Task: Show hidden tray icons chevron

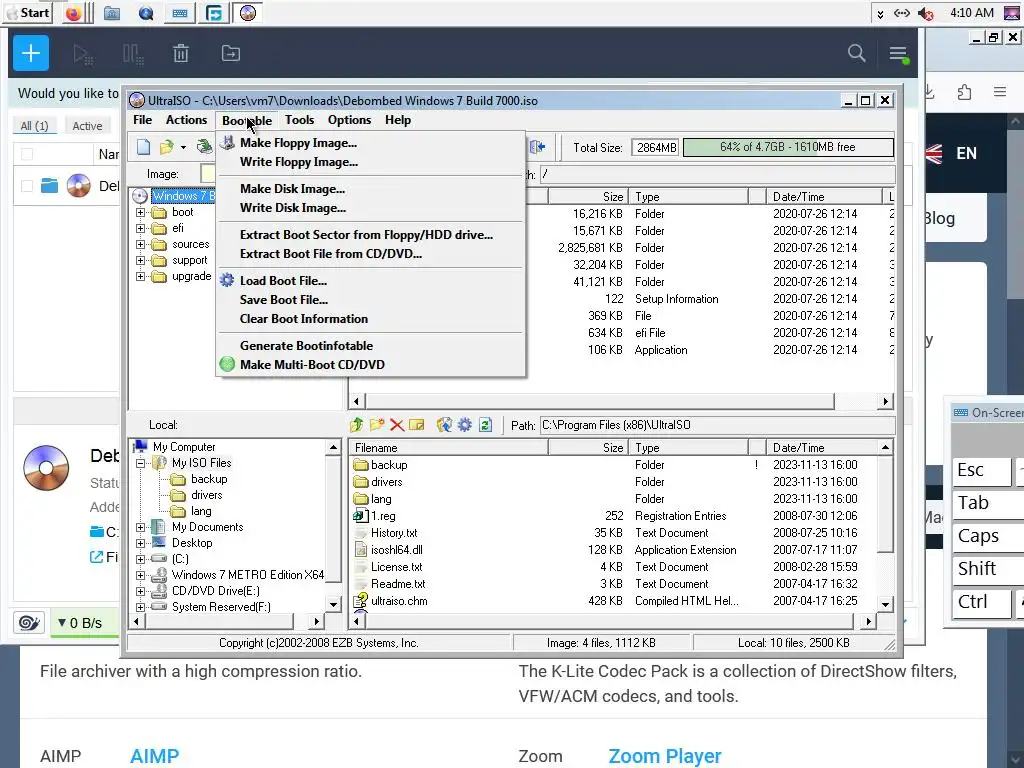Action: point(880,14)
